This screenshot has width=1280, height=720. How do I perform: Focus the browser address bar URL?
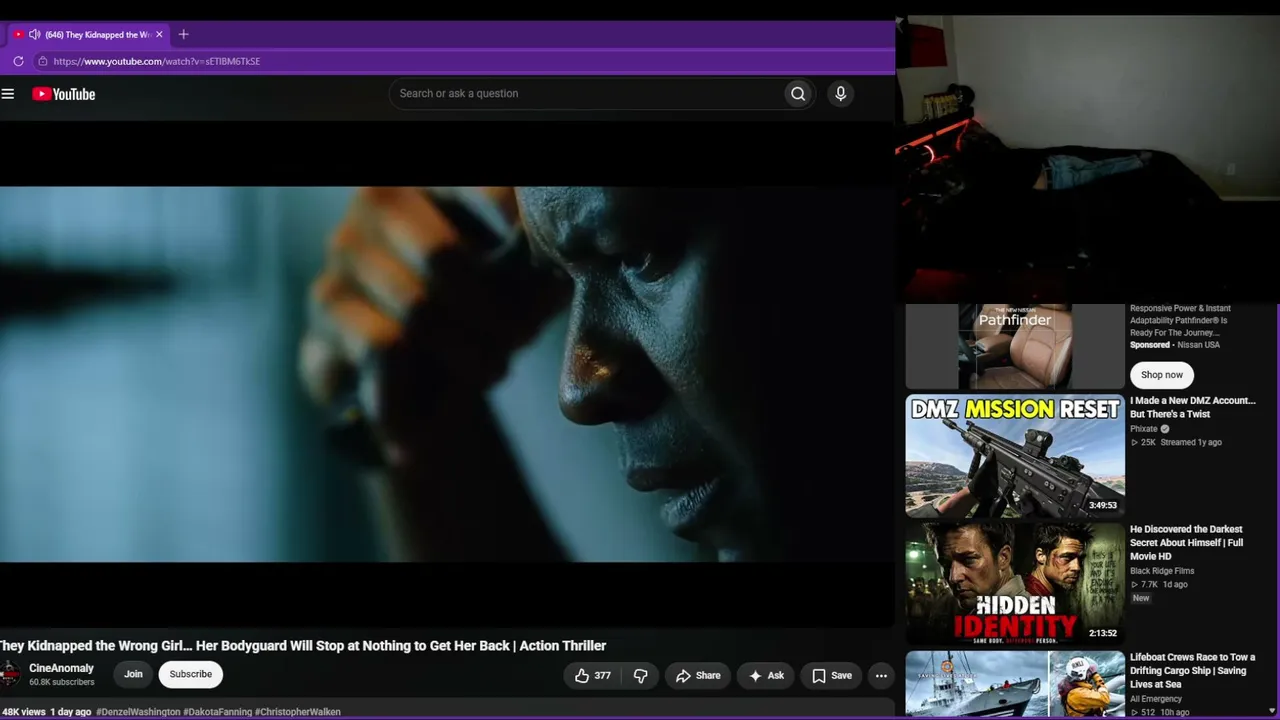point(156,61)
